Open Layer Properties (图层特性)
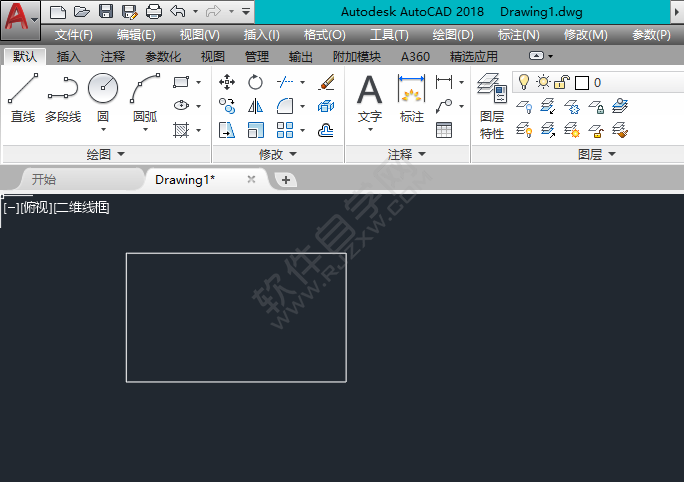Viewport: 684px width, 482px height. point(492,106)
